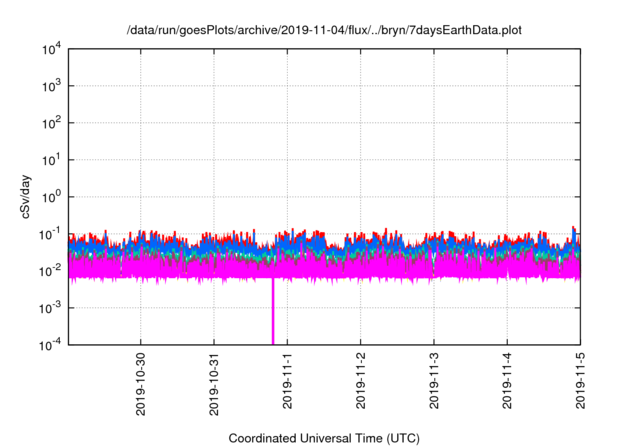Image resolution: width=640 pixels, height=448 pixels.
Task: Click the 2019-11-3 date label
Action: (x=434, y=381)
